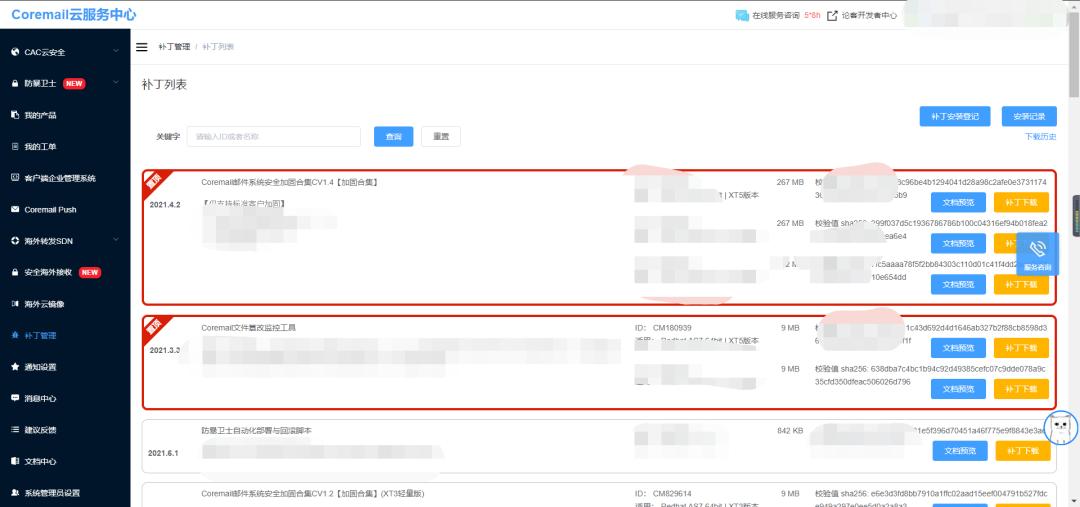The image size is (1080, 507).
Task: Click the 系统管理员设置 user icon
Action: pos(15,493)
